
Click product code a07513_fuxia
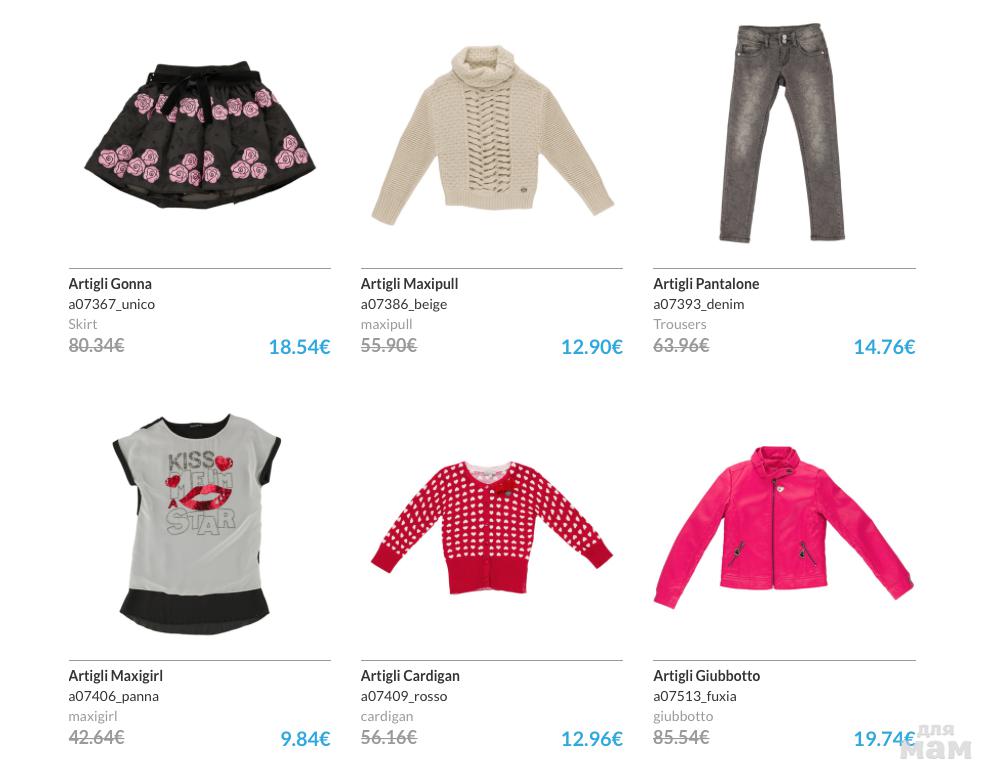pyautogui.click(x=695, y=697)
